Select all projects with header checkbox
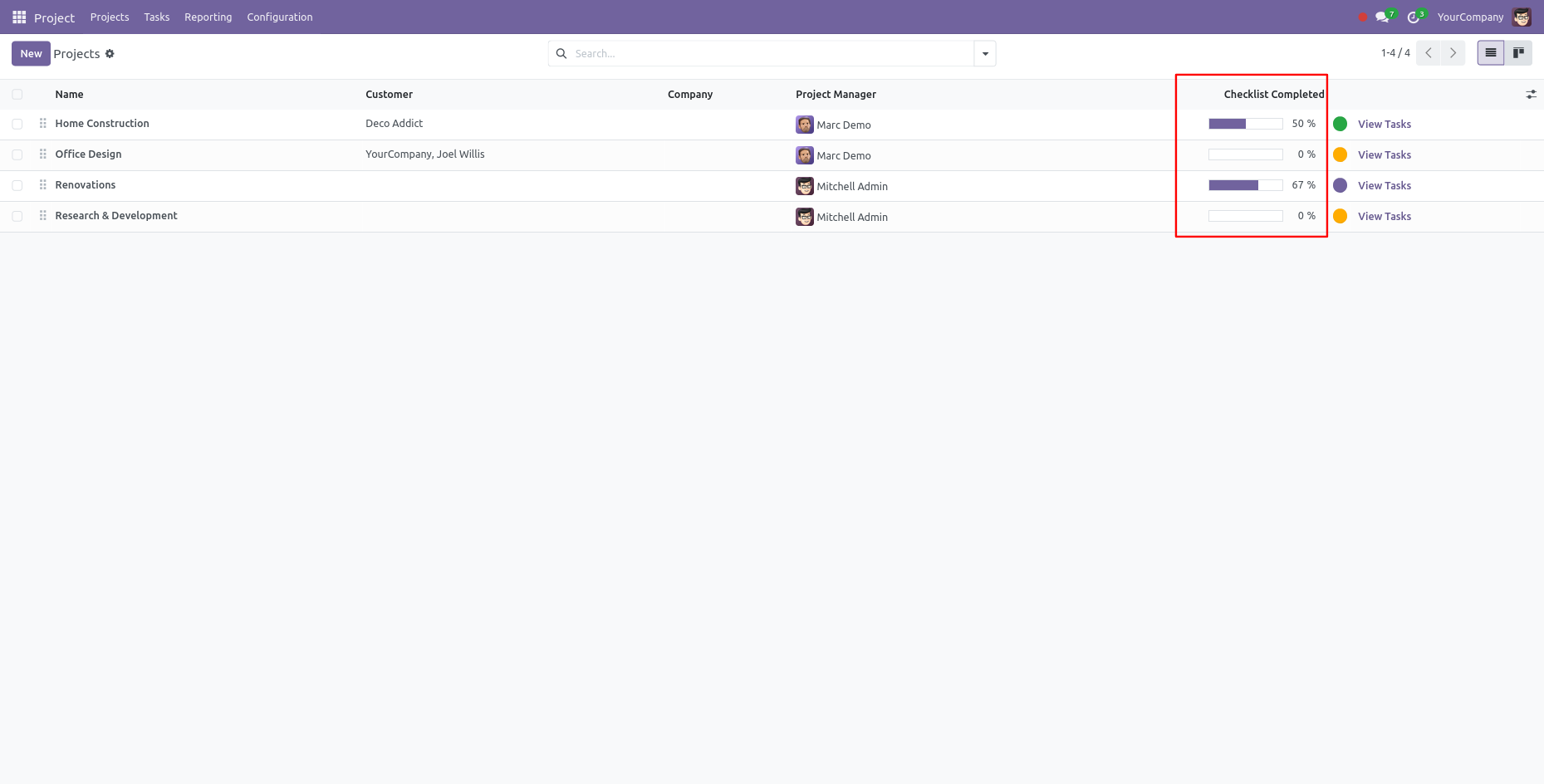 (17, 95)
